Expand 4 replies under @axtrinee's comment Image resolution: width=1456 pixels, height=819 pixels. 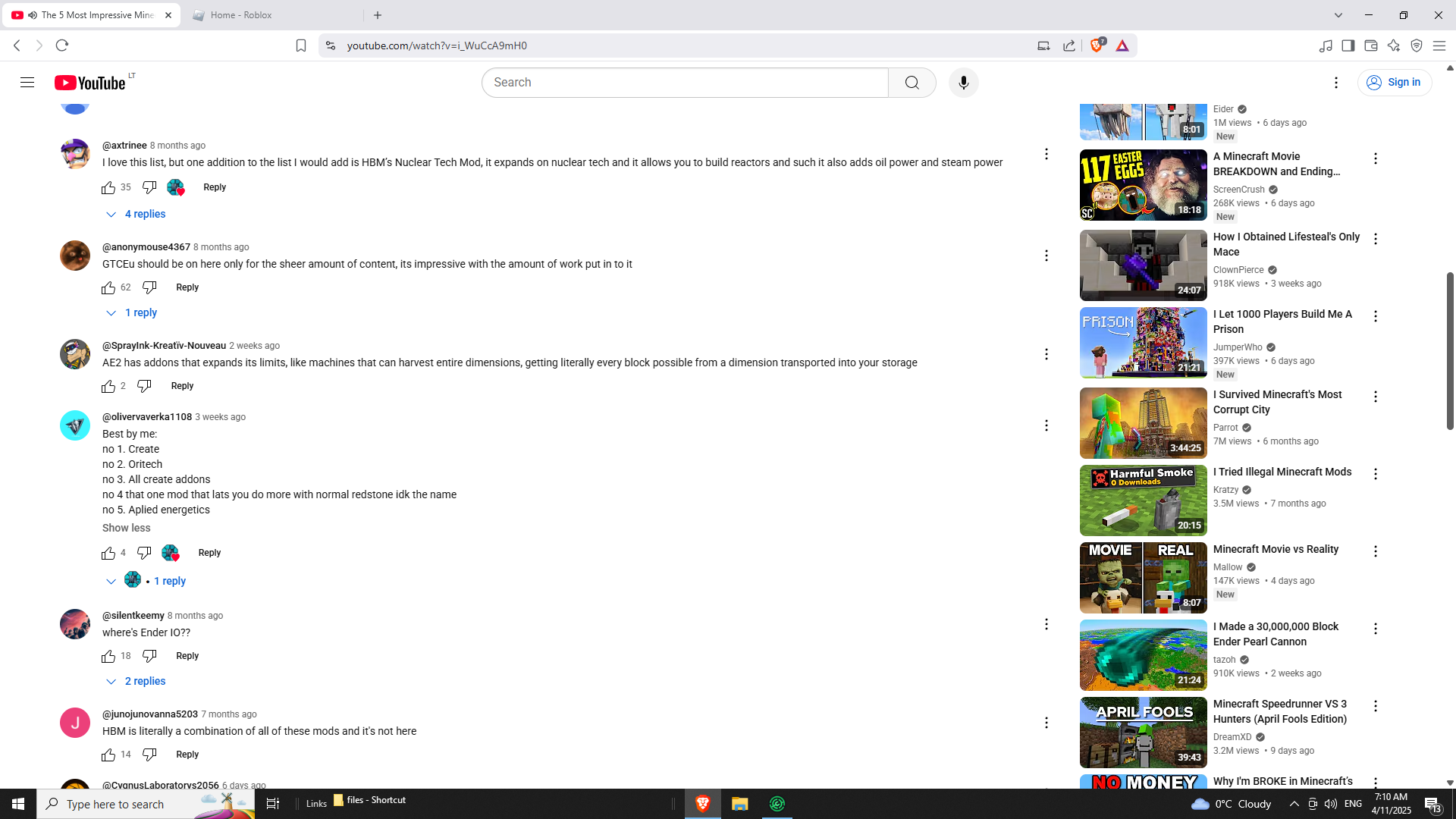(x=136, y=215)
